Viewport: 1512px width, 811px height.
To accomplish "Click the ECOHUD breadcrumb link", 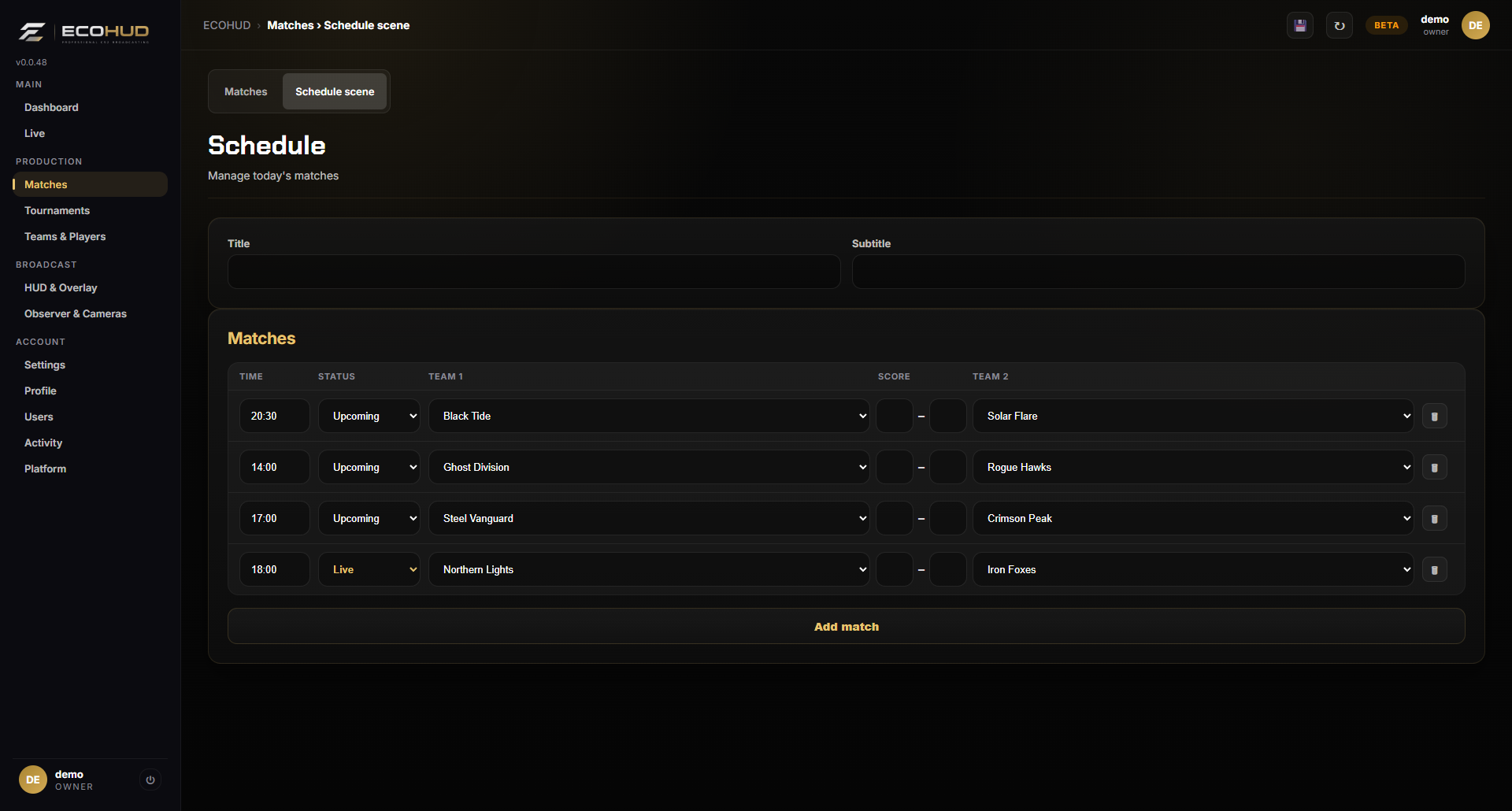I will [x=227, y=25].
